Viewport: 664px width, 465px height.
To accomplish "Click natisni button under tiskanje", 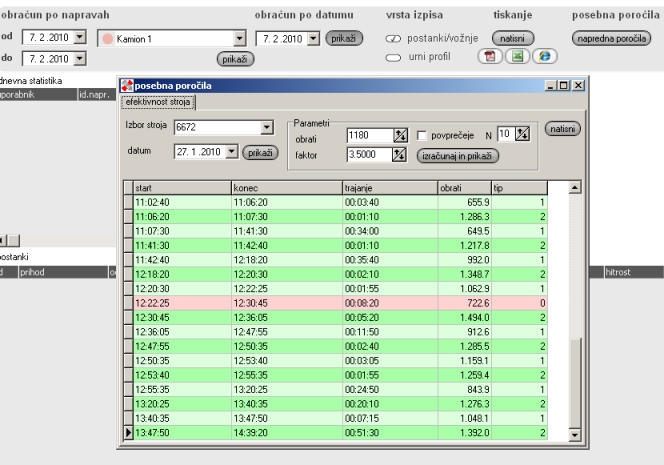I will tap(513, 39).
